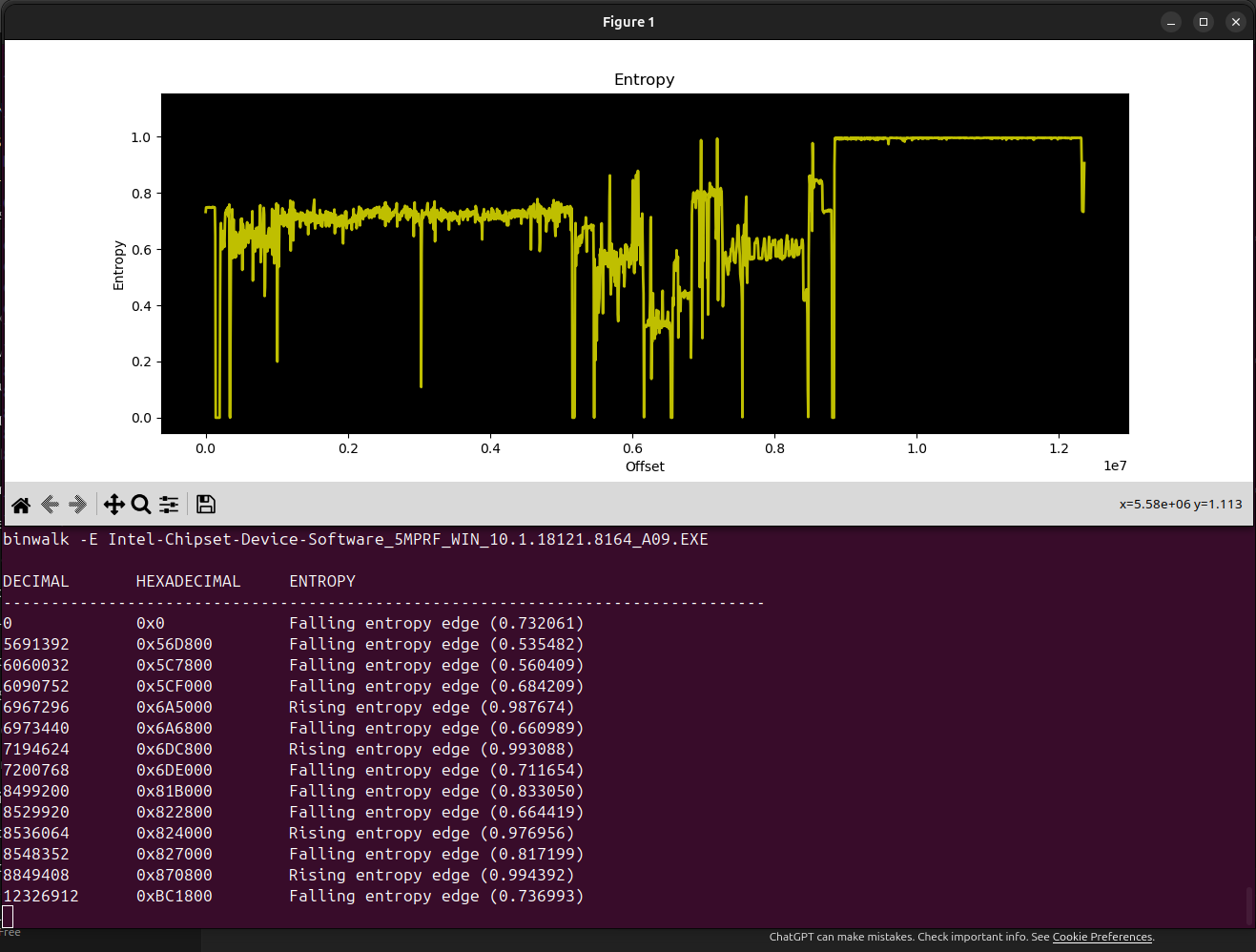Reset plot to original Home view

(21, 505)
